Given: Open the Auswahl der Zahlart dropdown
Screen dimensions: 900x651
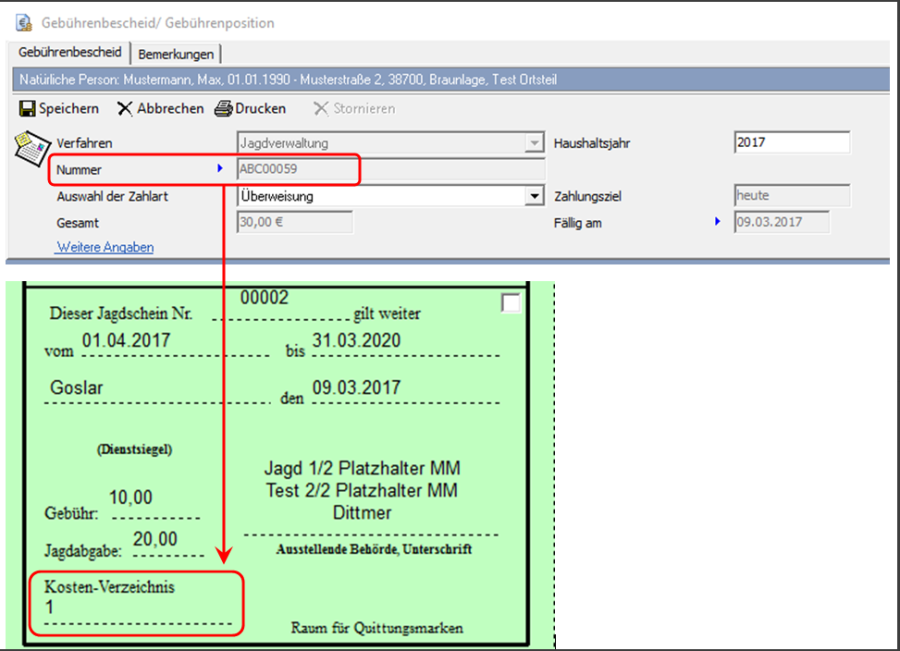Looking at the screenshot, I should [x=535, y=197].
